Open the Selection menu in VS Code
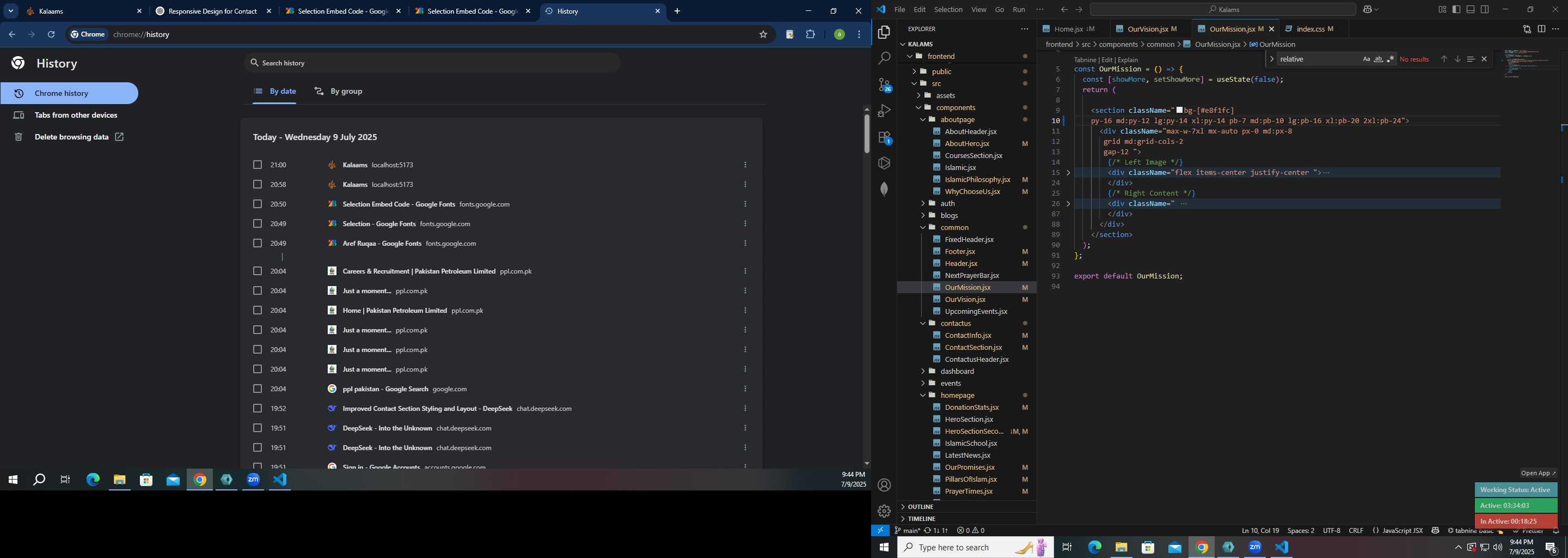1568x558 pixels. tap(948, 10)
